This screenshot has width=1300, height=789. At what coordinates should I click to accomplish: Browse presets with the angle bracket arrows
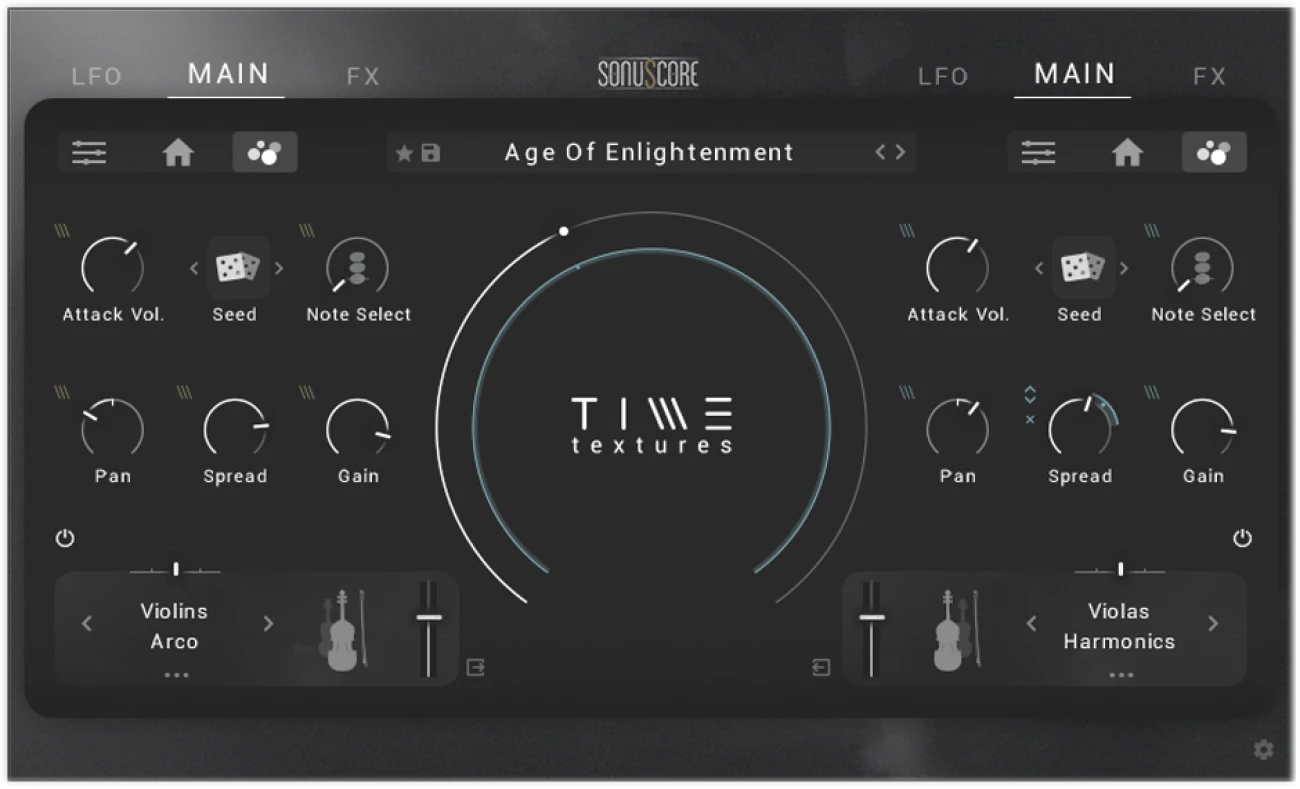click(890, 153)
